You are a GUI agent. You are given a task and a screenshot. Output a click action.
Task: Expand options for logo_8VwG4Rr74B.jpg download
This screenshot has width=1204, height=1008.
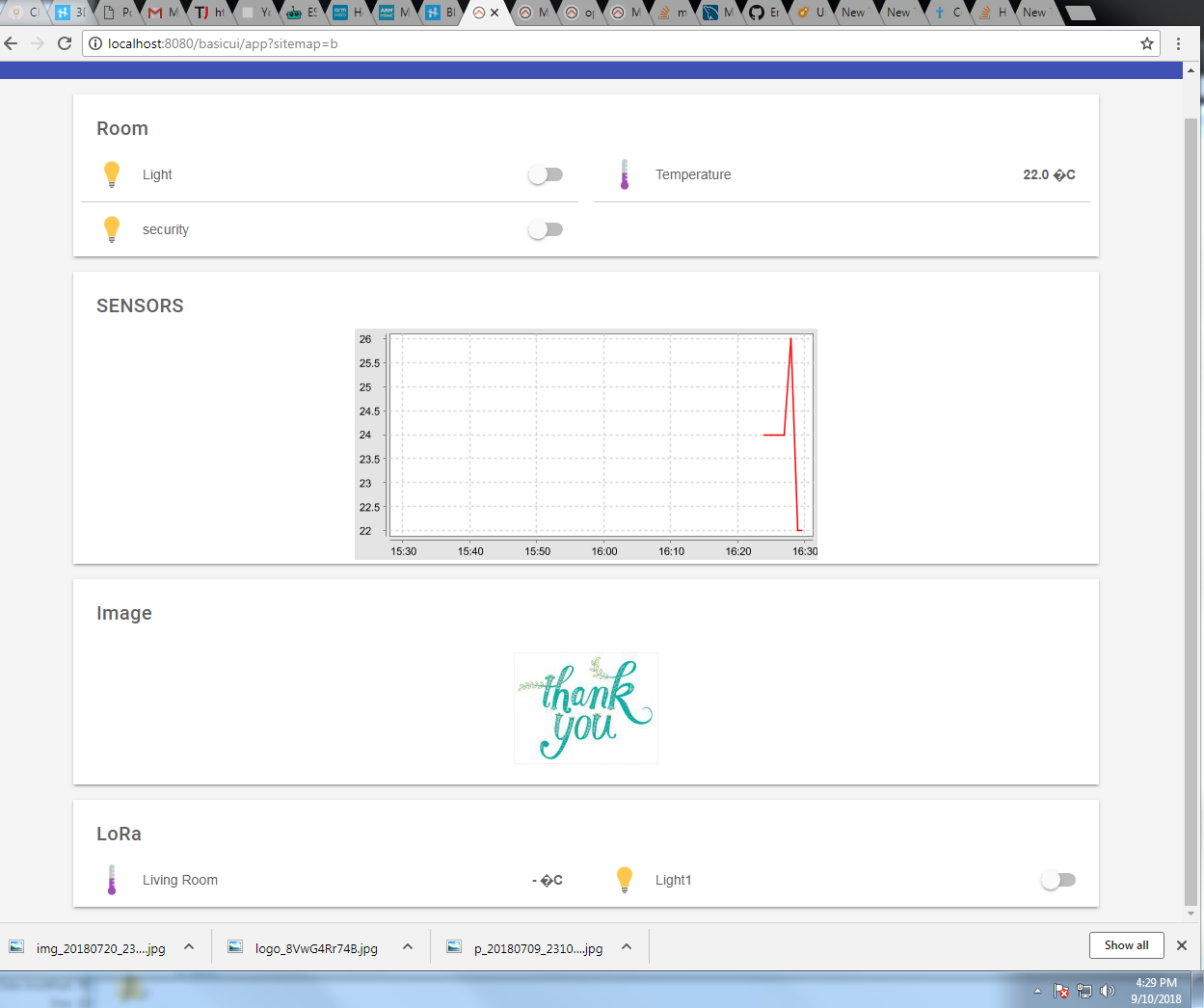(408, 947)
